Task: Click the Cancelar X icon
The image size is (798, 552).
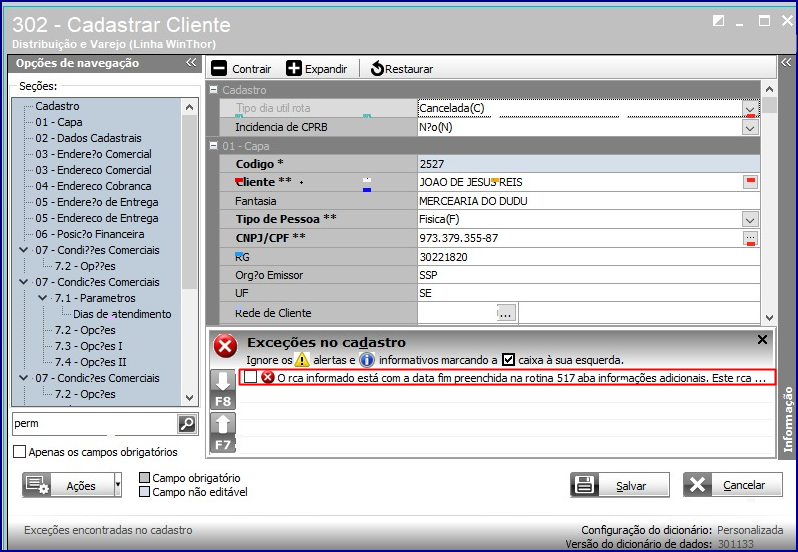Action: (x=697, y=485)
